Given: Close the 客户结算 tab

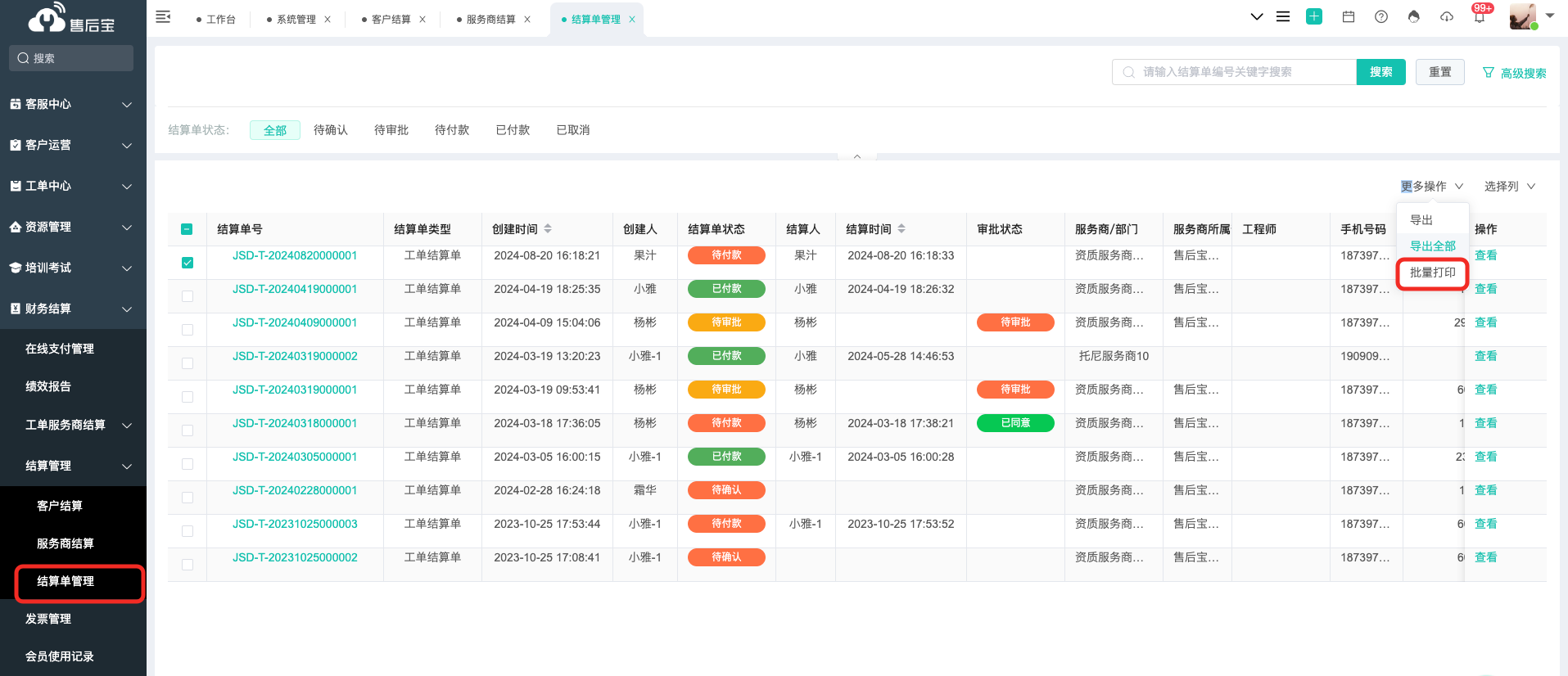Looking at the screenshot, I should (x=423, y=19).
